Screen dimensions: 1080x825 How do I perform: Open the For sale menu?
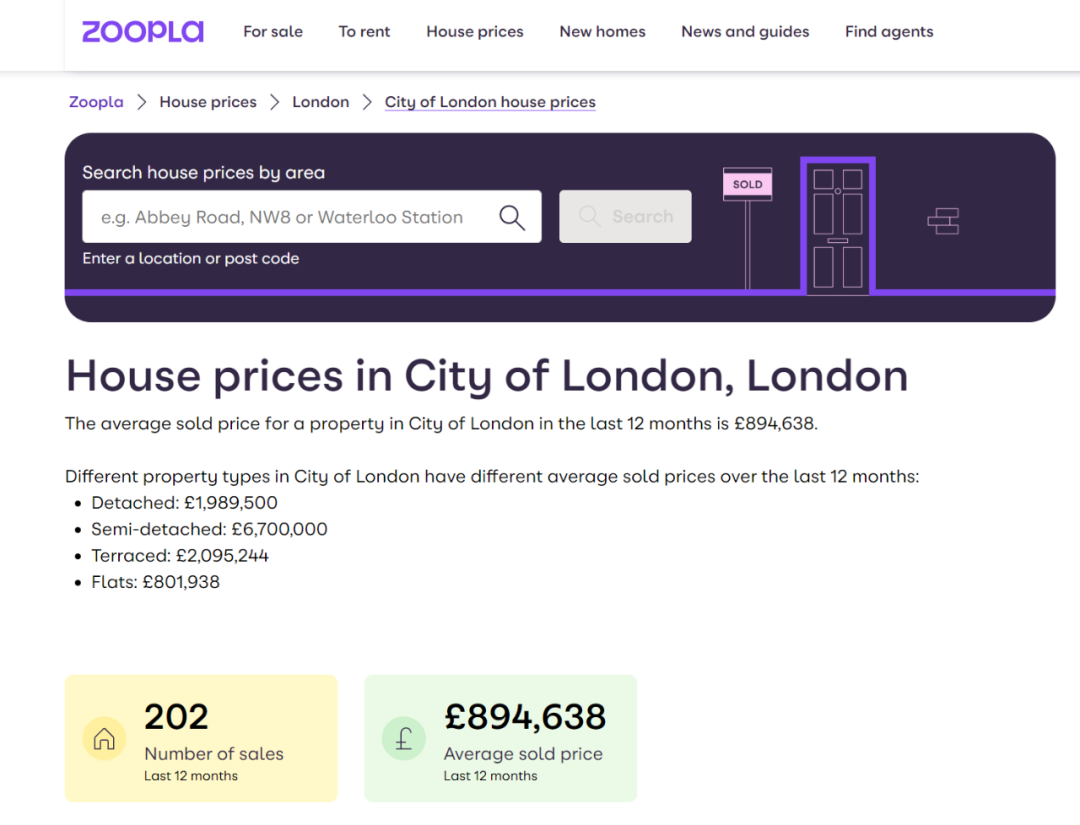point(273,32)
